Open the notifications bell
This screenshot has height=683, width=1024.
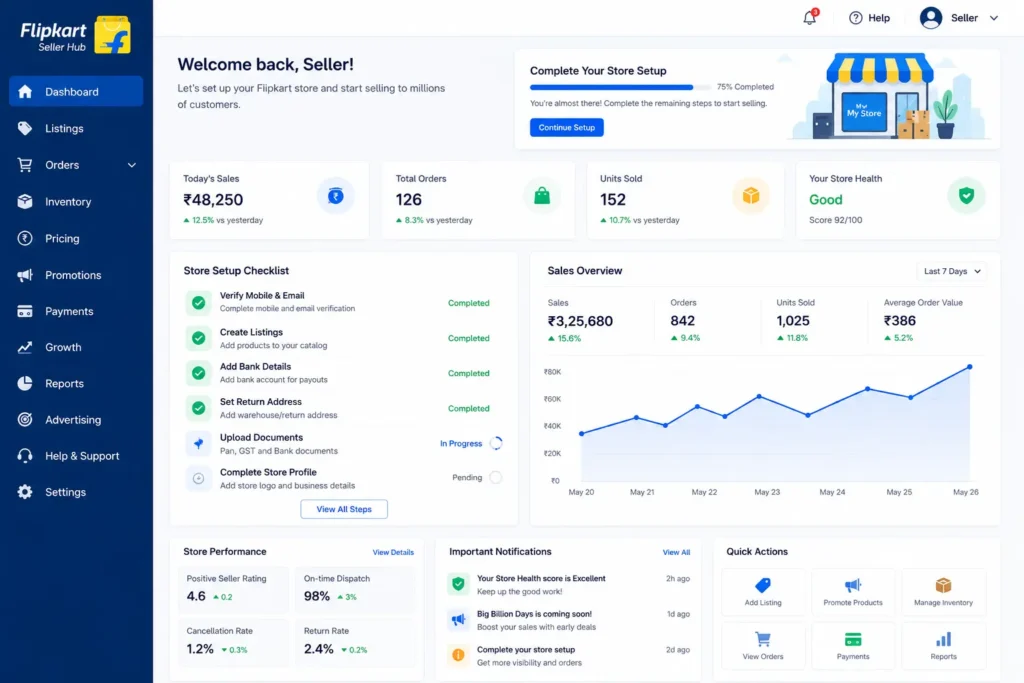point(809,18)
